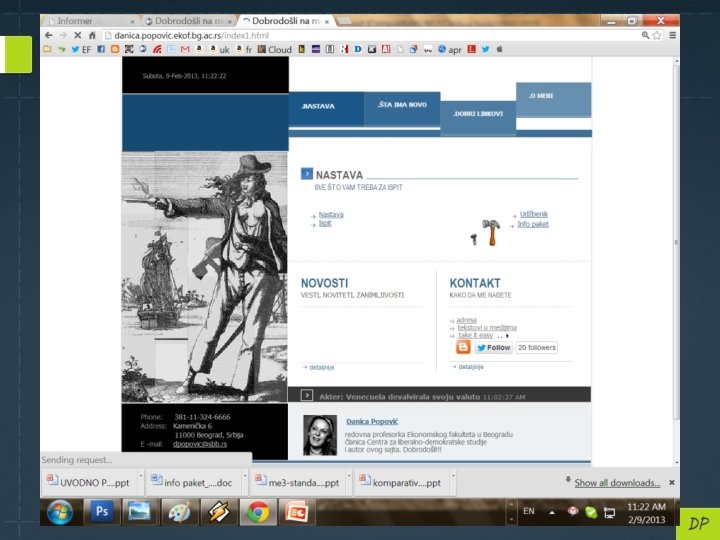Open the Facebook bookmark icon
The image size is (720, 540).
point(101,49)
